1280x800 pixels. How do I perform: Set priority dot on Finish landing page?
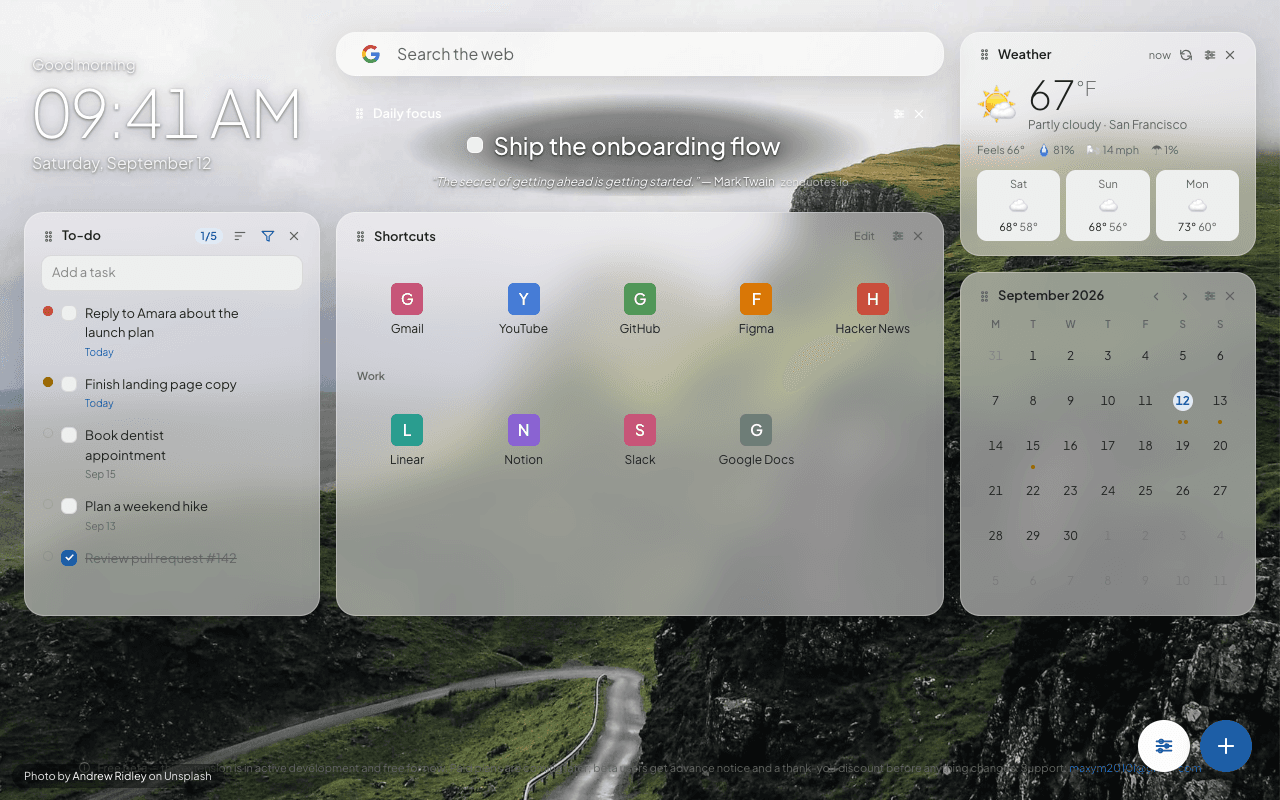[x=48, y=383]
